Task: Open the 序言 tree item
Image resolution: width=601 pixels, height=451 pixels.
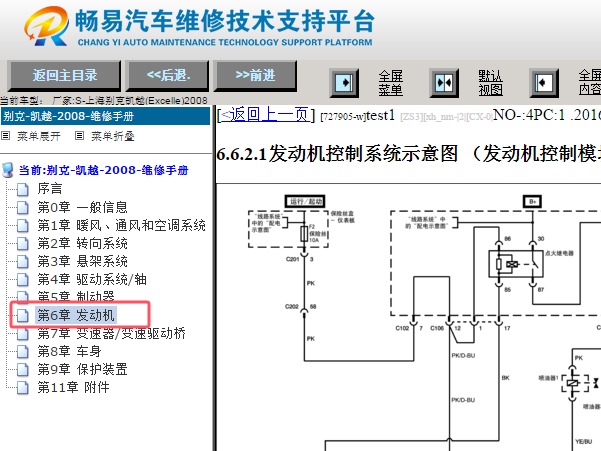Action: tap(50, 189)
